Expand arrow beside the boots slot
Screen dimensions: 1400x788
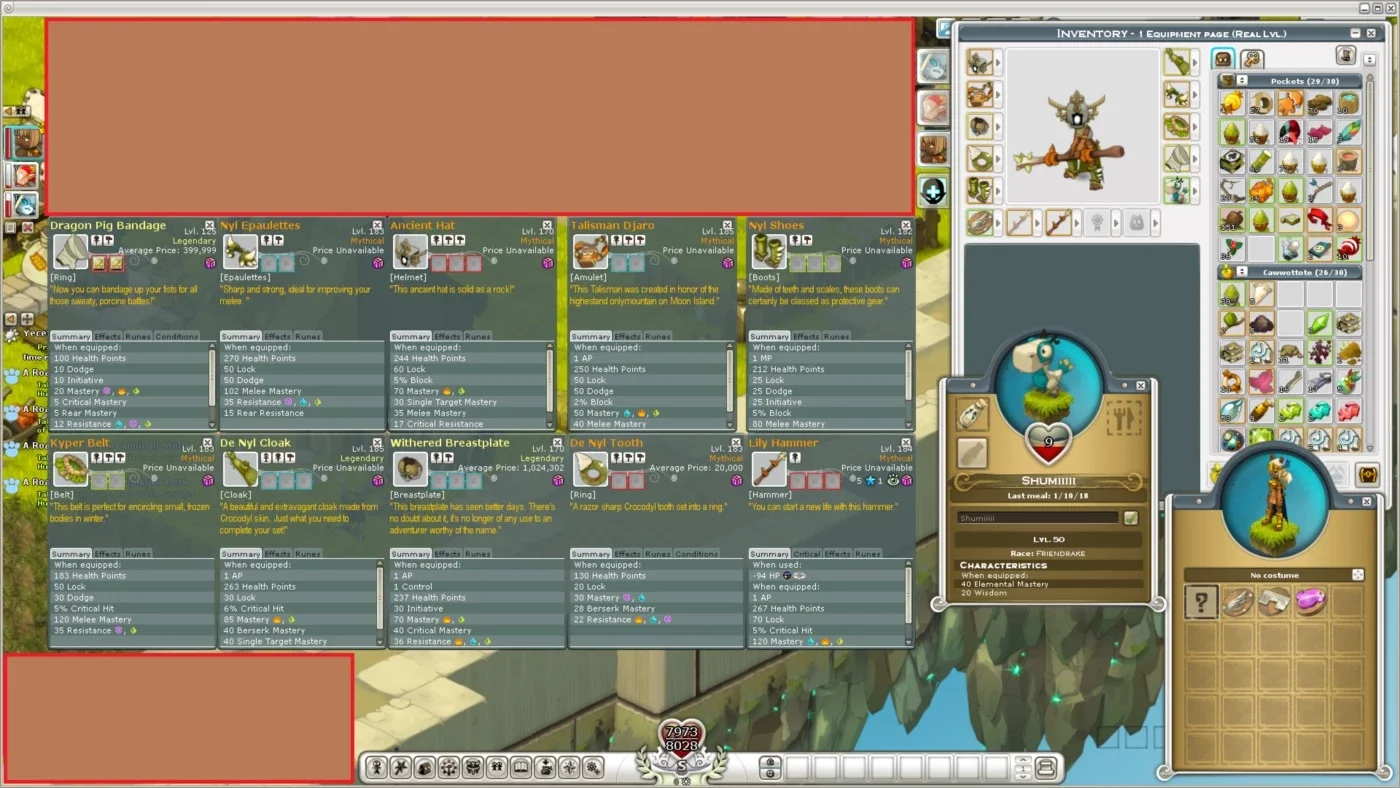(x=998, y=190)
